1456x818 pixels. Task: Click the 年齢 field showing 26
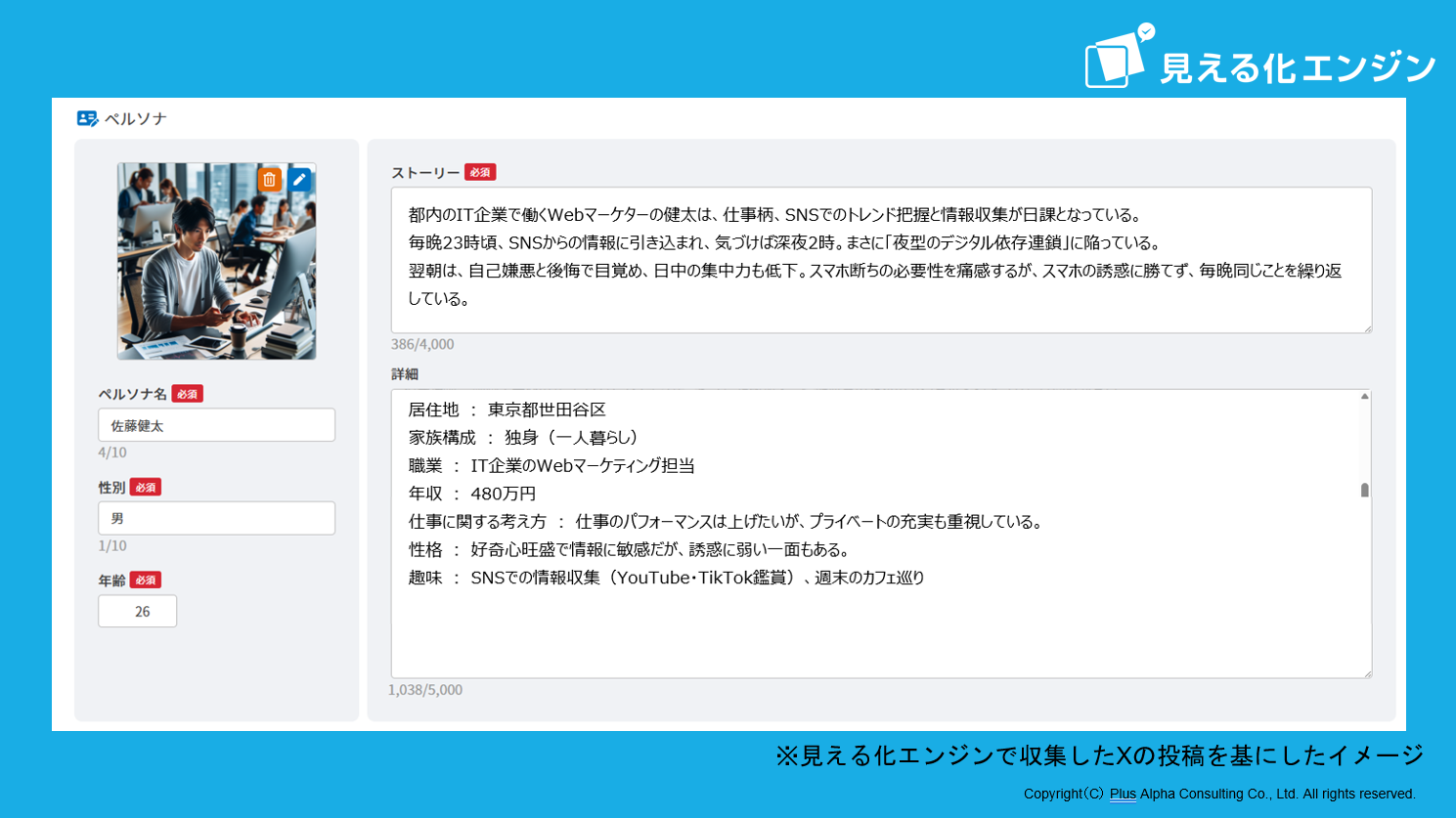pyautogui.click(x=138, y=611)
